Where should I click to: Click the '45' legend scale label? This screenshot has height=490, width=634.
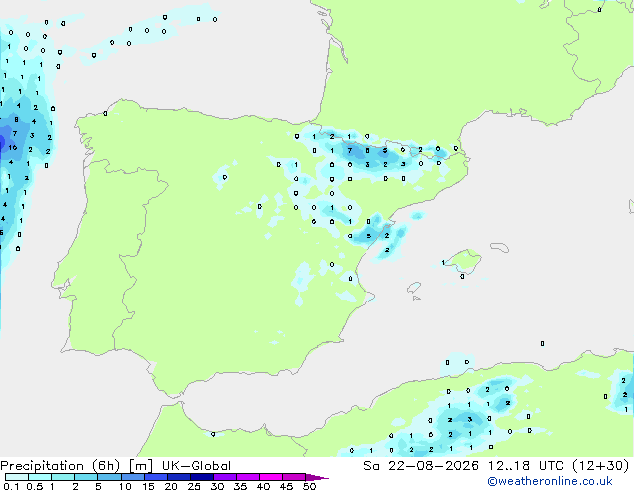point(287,486)
